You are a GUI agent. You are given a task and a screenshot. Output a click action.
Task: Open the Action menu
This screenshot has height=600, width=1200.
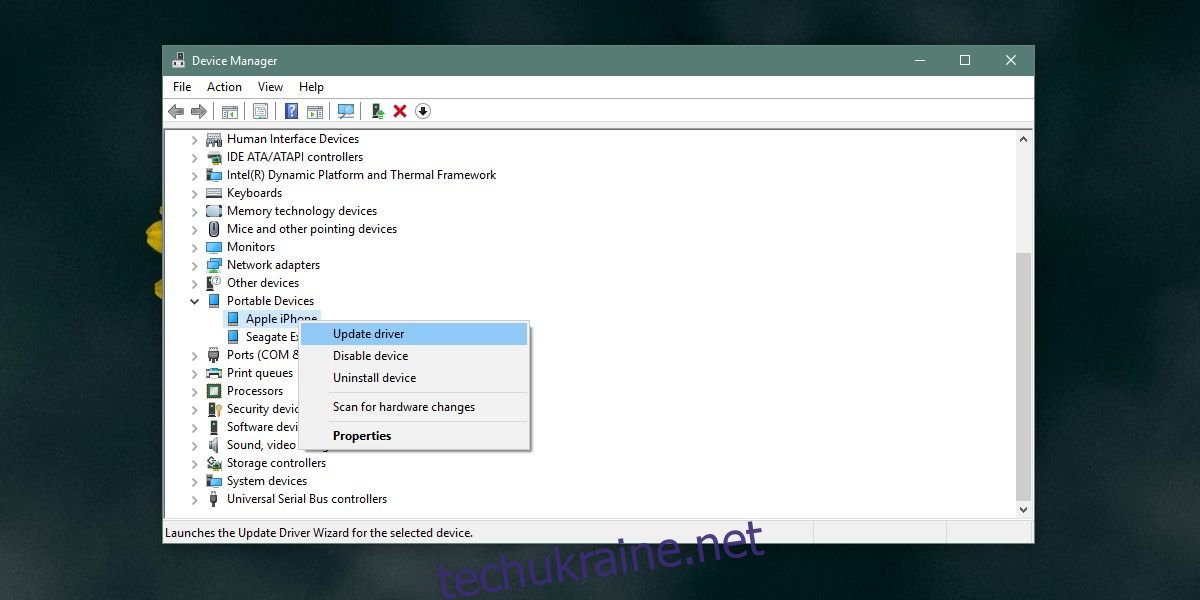click(224, 87)
